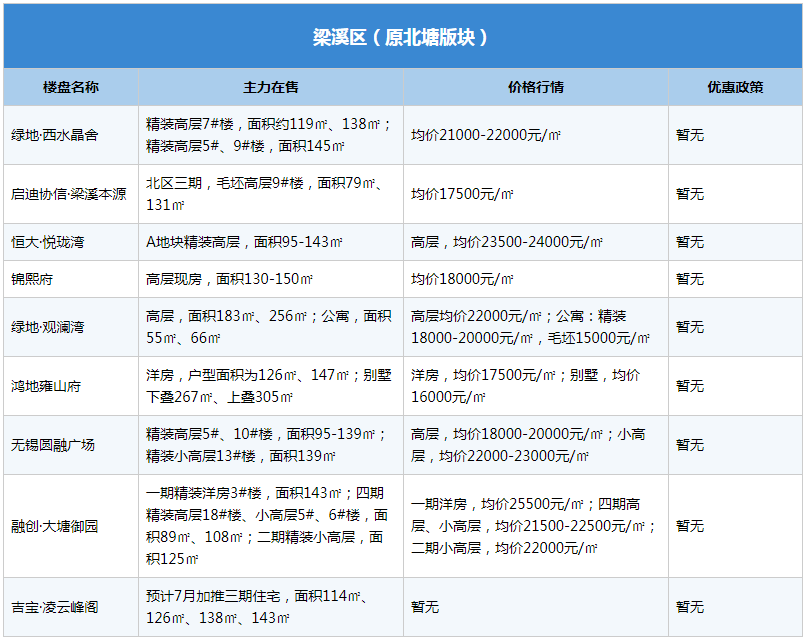The height and width of the screenshot is (640, 806).
Task: Select the 吉宝·凌云峰阁 property name
Action: point(55,607)
